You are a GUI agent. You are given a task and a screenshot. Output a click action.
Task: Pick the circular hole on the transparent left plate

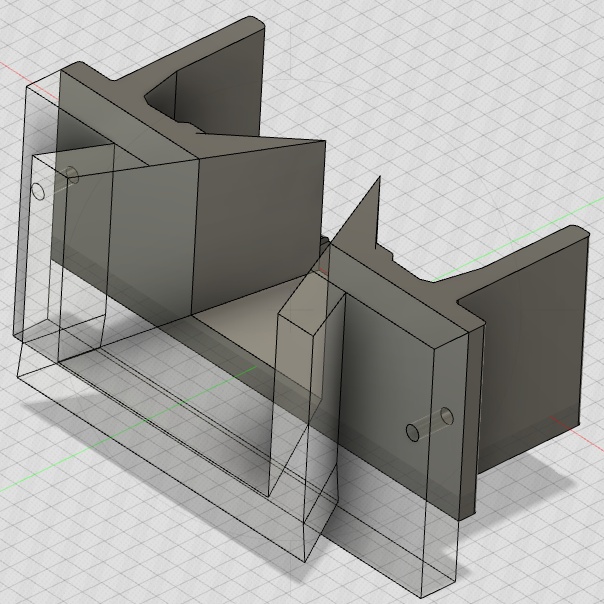pyautogui.click(x=38, y=191)
